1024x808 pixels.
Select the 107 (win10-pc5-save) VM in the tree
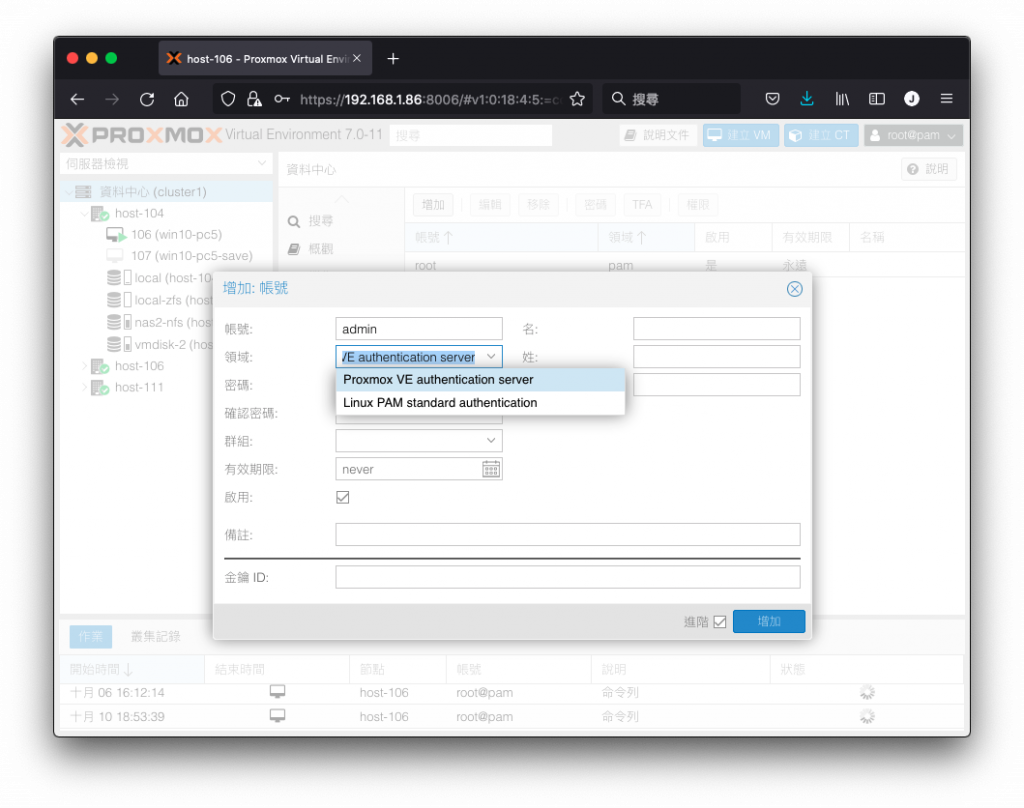coord(179,255)
